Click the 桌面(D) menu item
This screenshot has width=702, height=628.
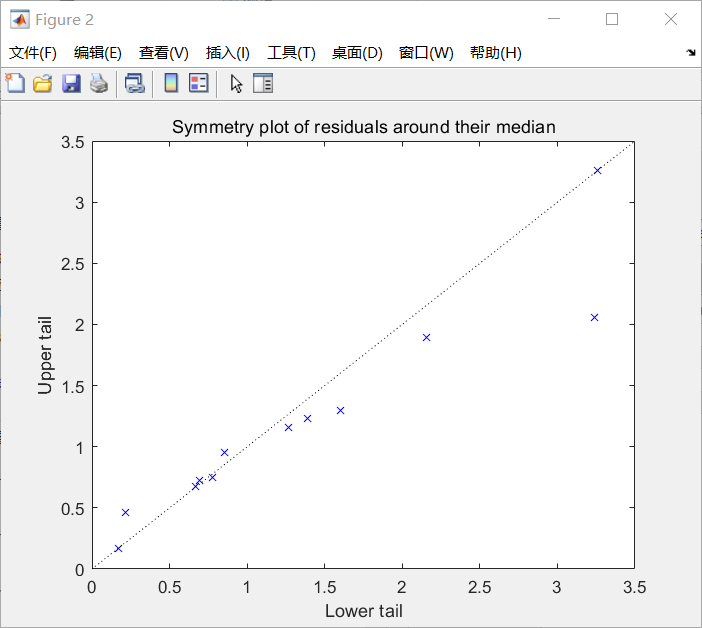point(357,53)
